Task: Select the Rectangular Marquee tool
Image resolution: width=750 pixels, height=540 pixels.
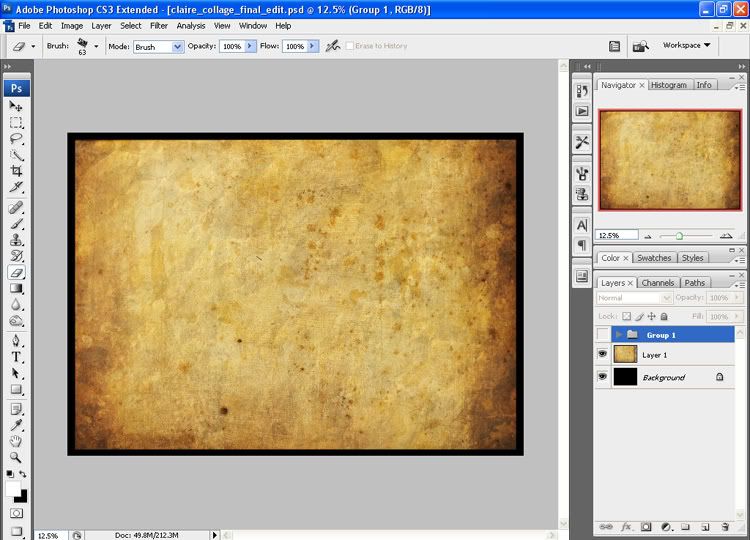Action: pyautogui.click(x=16, y=122)
